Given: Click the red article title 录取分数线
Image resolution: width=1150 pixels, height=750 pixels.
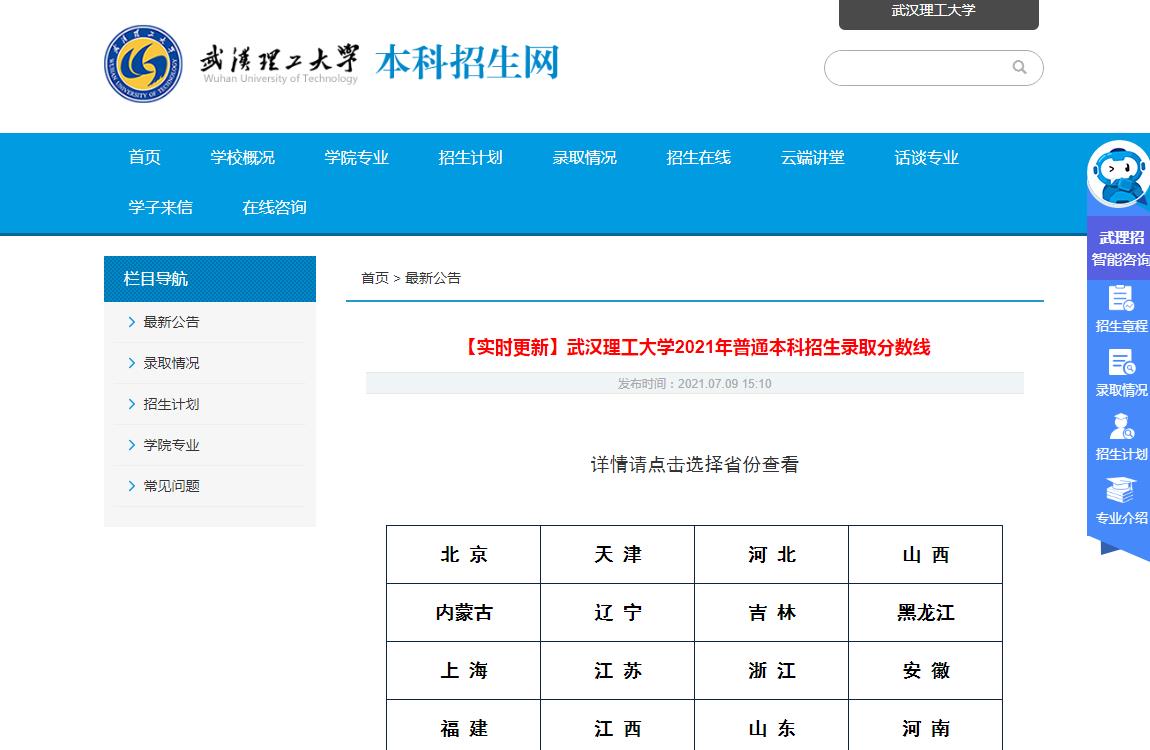Looking at the screenshot, I should pyautogui.click(x=695, y=347).
